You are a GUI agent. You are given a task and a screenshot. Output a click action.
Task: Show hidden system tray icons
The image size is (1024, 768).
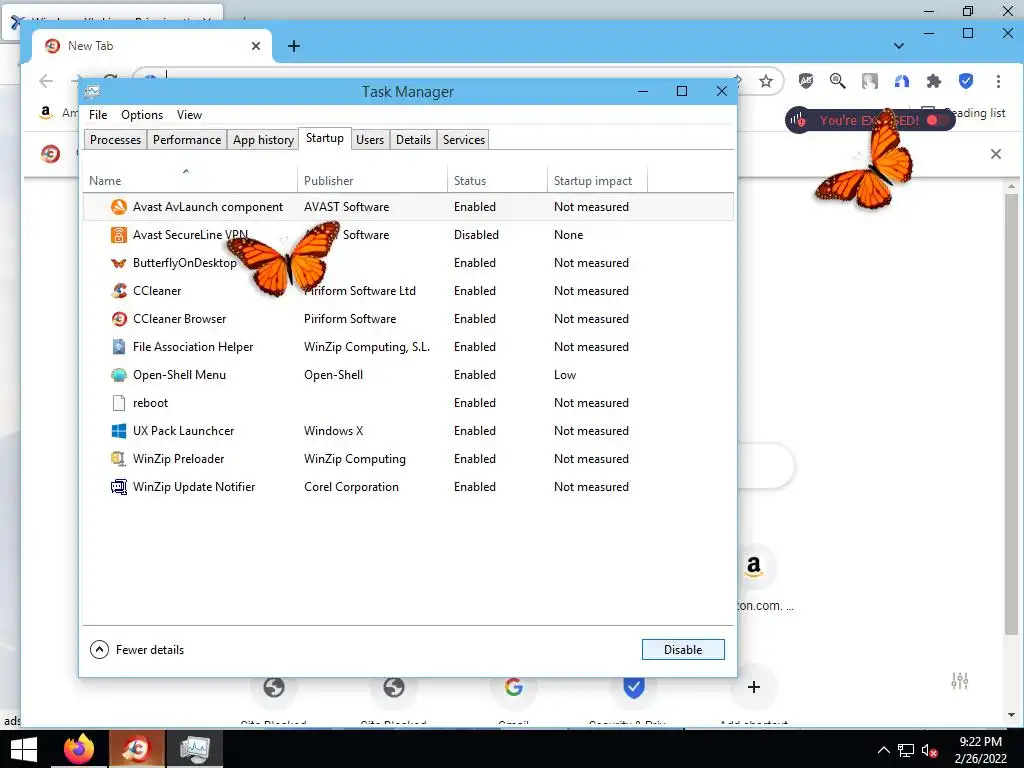coord(883,750)
